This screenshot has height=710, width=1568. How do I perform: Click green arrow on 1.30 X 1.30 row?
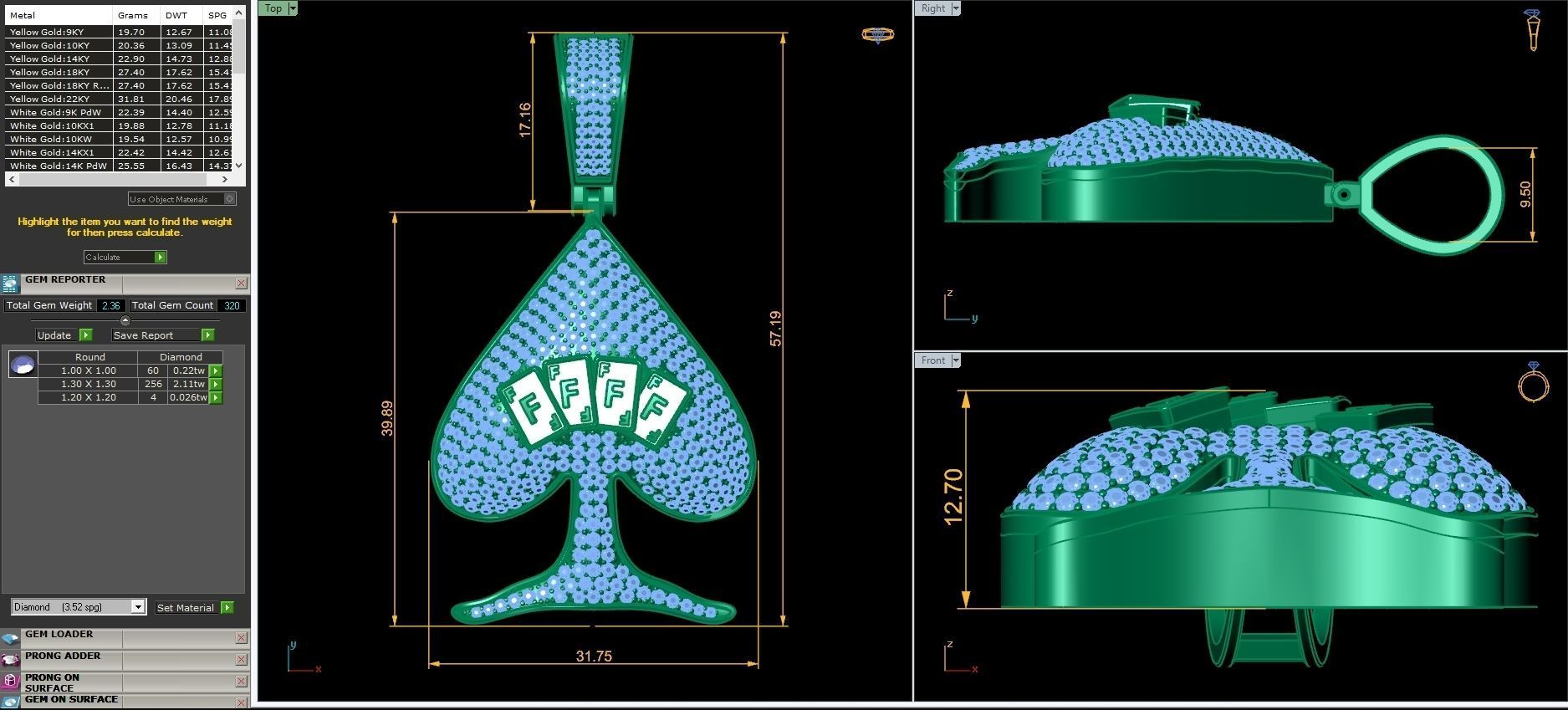(x=216, y=384)
